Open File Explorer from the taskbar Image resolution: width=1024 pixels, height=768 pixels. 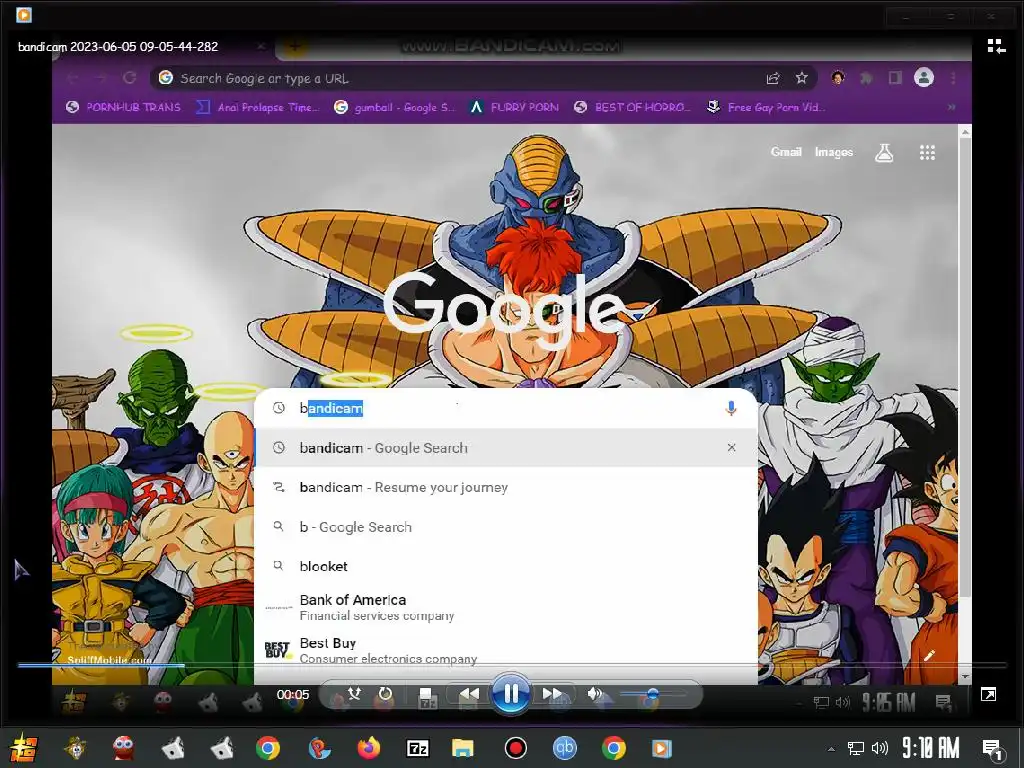[462, 748]
